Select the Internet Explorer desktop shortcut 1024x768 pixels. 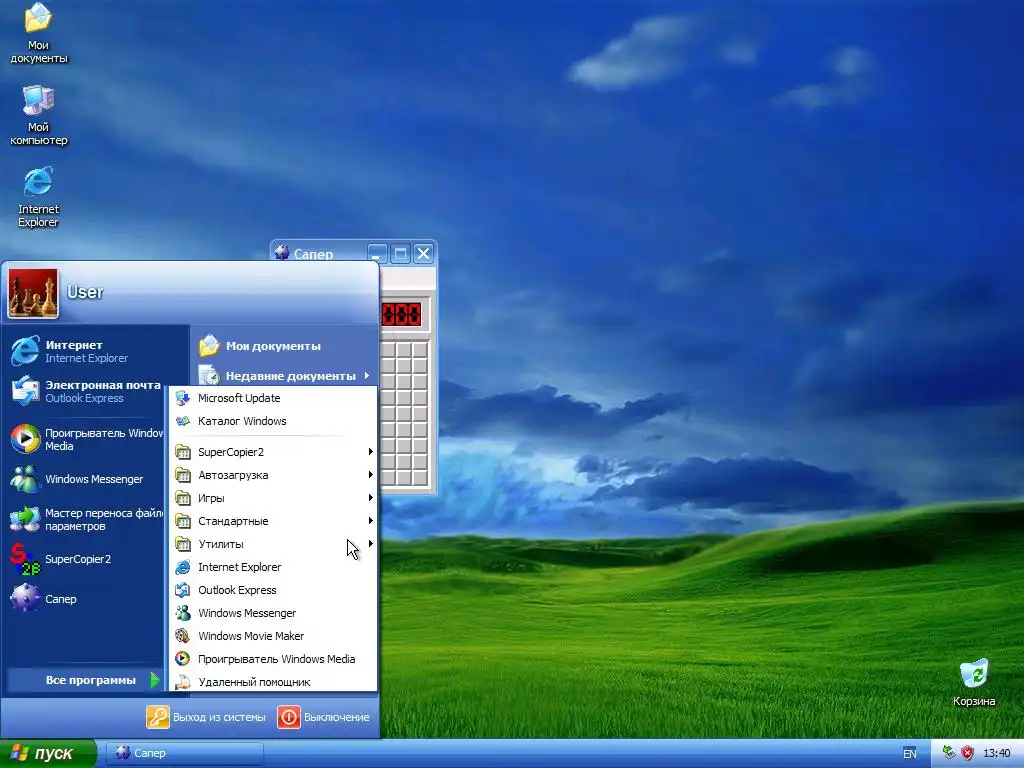[x=38, y=197]
